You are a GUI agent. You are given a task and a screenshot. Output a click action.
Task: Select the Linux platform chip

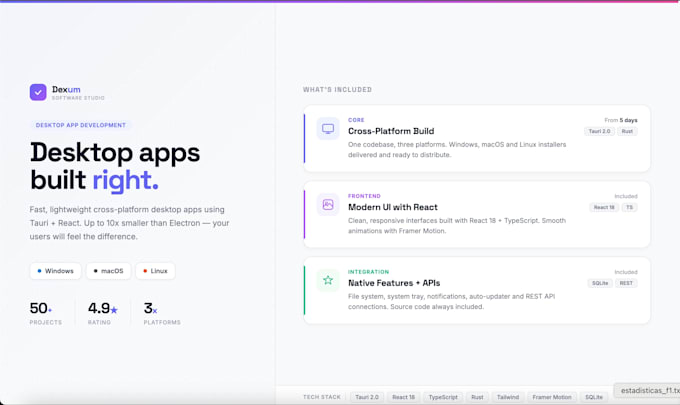click(155, 271)
